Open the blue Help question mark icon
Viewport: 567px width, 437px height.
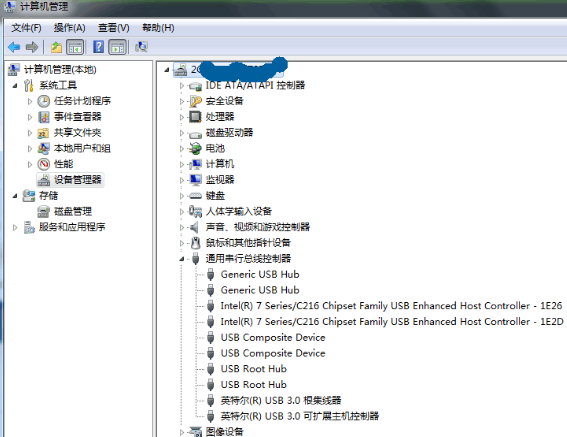coord(98,47)
